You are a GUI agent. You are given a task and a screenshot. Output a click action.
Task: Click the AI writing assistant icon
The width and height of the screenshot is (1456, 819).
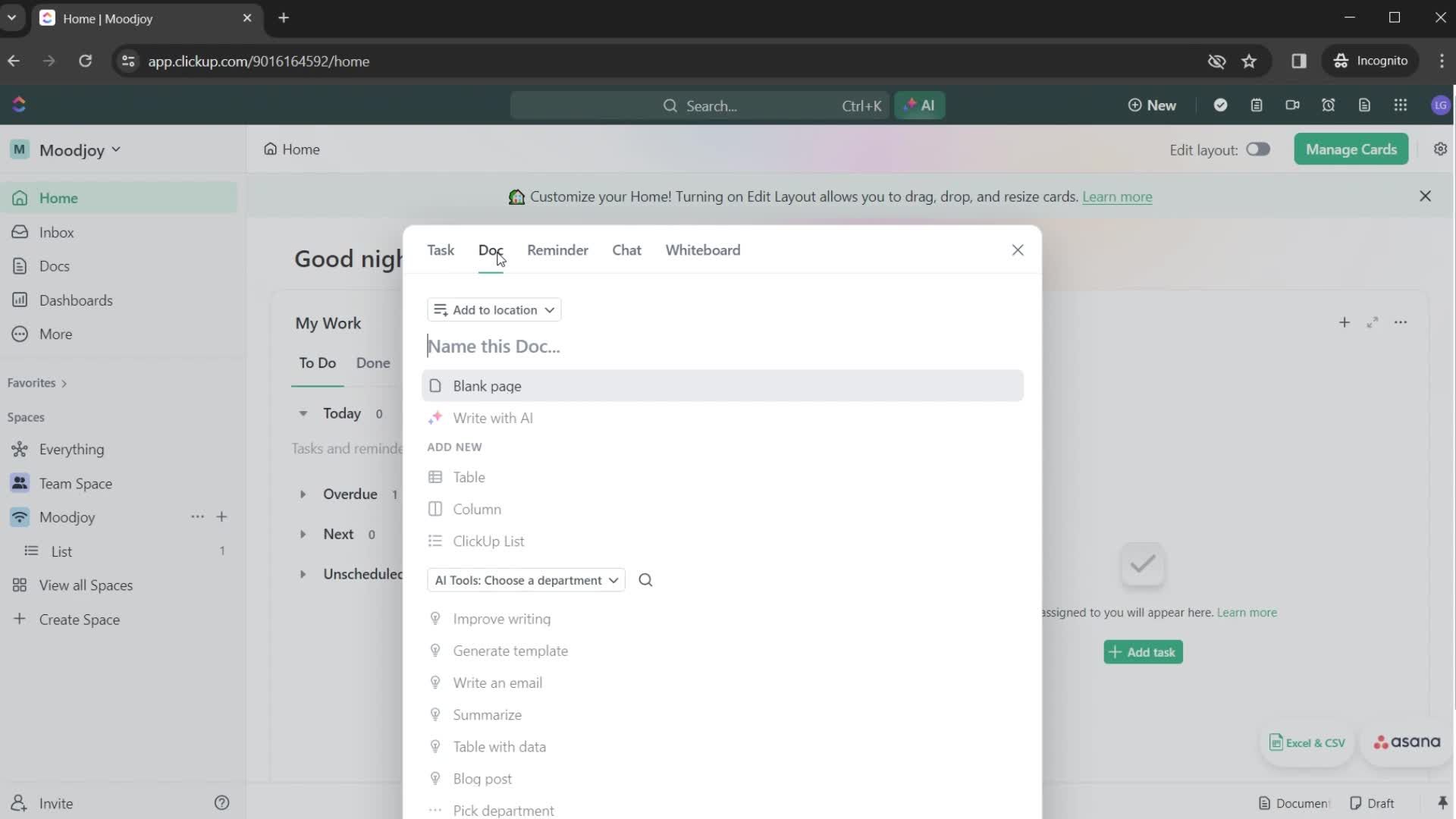[x=435, y=418]
